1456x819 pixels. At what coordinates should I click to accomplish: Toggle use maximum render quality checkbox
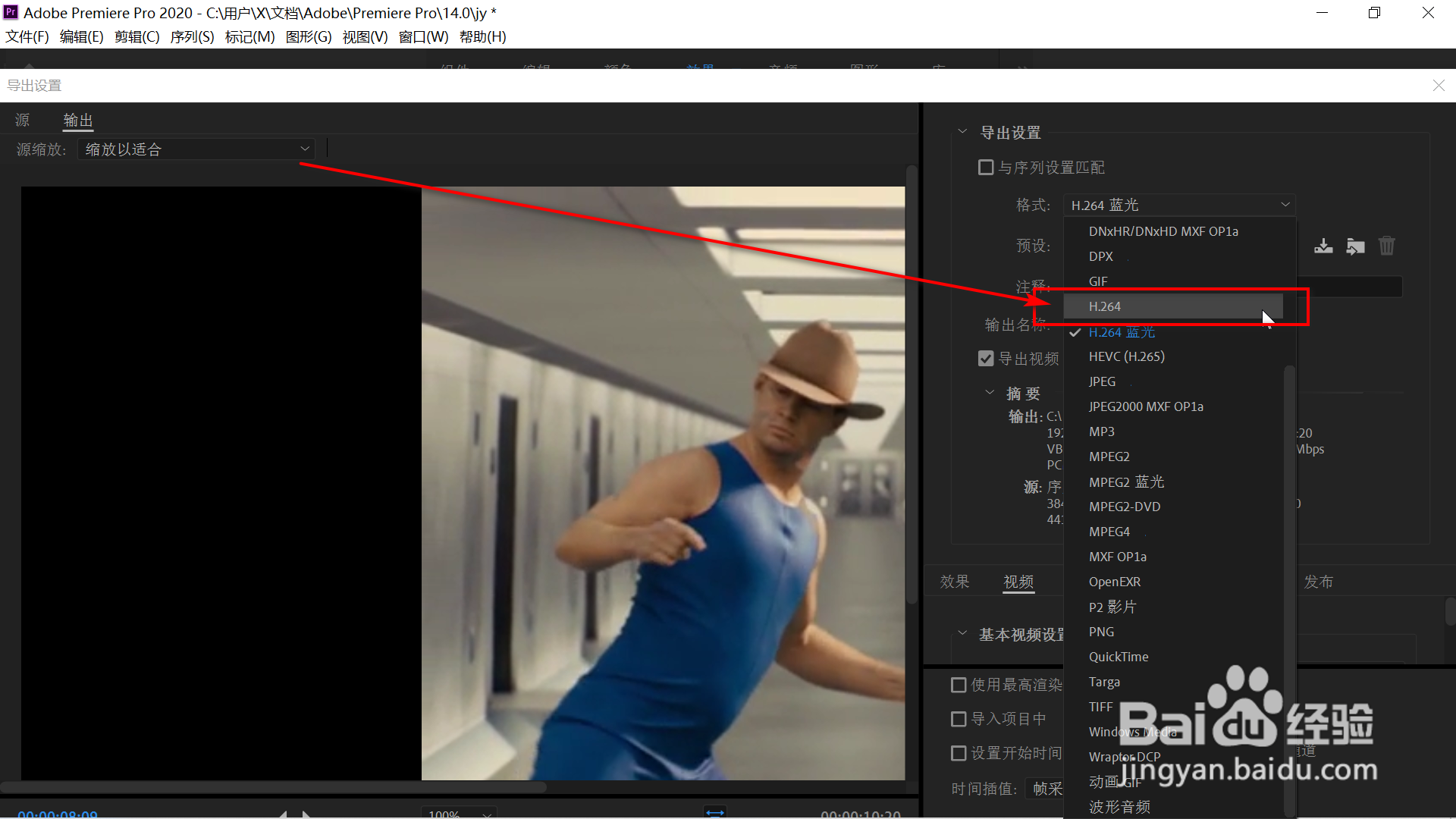(959, 685)
